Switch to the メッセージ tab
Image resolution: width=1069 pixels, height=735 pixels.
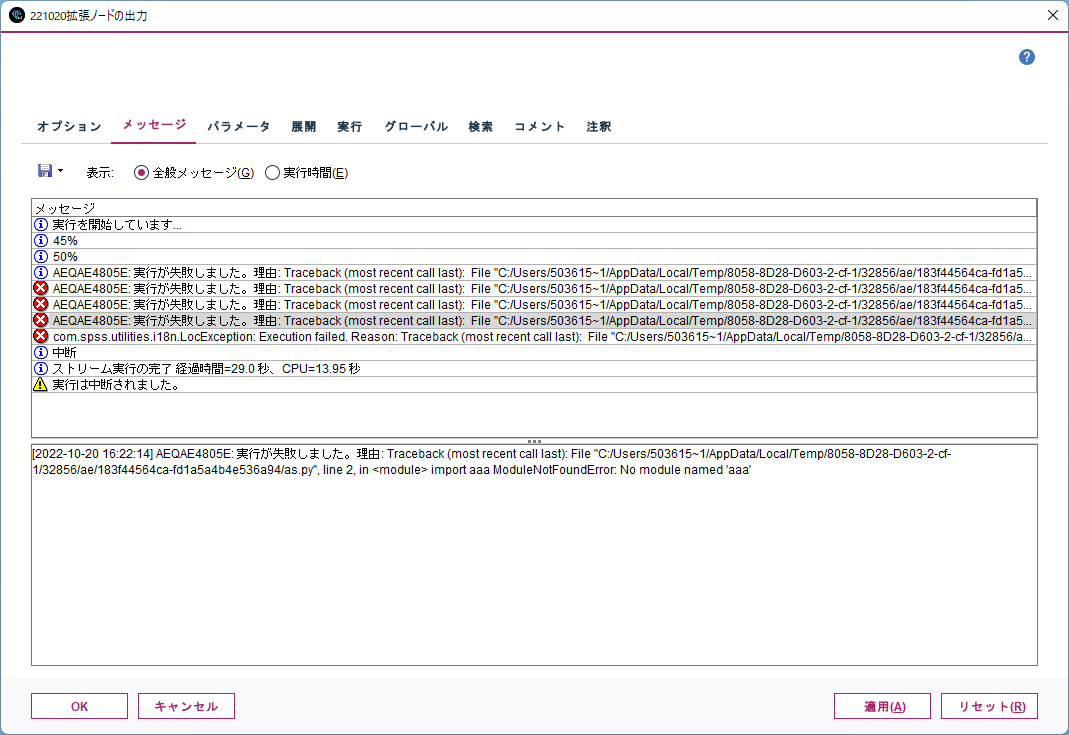coord(154,125)
